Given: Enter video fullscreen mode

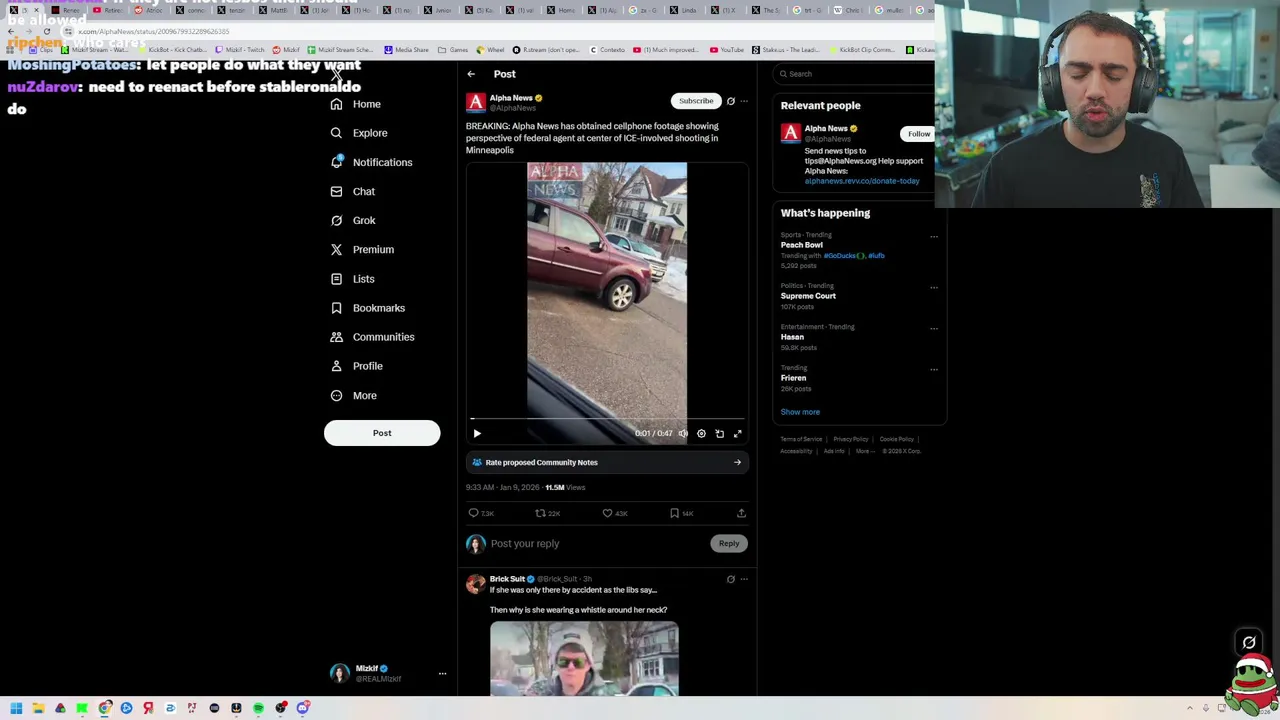Looking at the screenshot, I should point(738,434).
